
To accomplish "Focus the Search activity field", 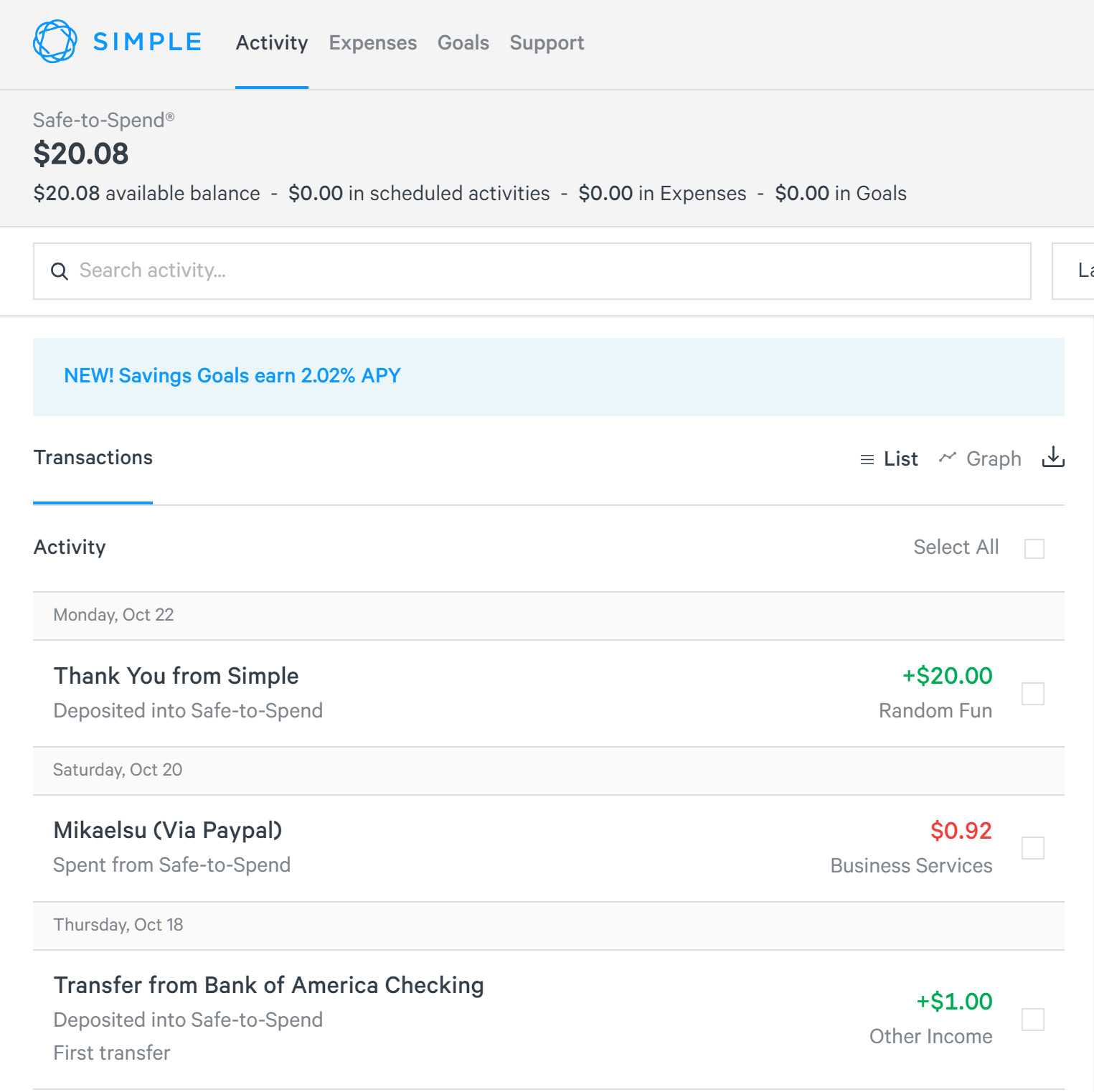I will pyautogui.click(x=532, y=271).
